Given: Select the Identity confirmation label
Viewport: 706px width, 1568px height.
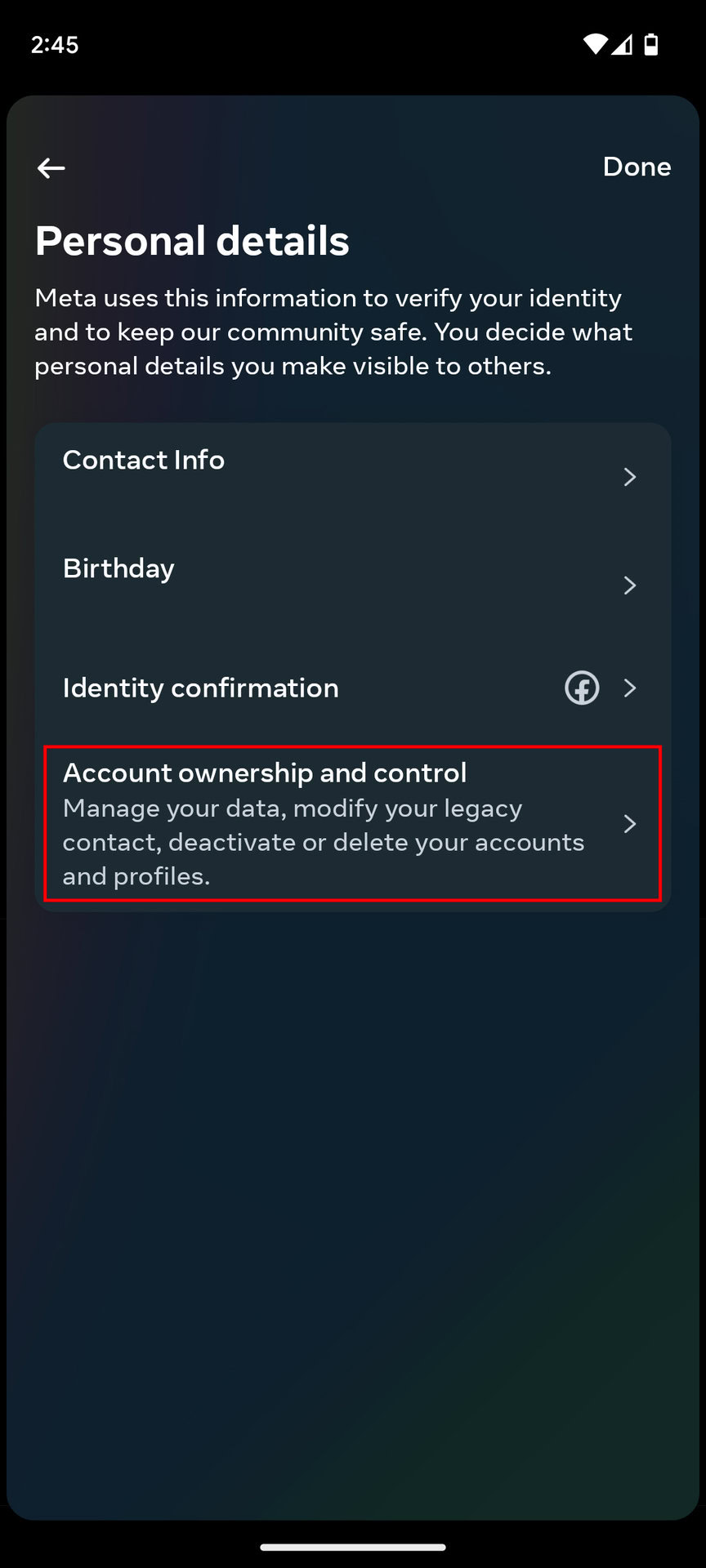Looking at the screenshot, I should coord(201,688).
